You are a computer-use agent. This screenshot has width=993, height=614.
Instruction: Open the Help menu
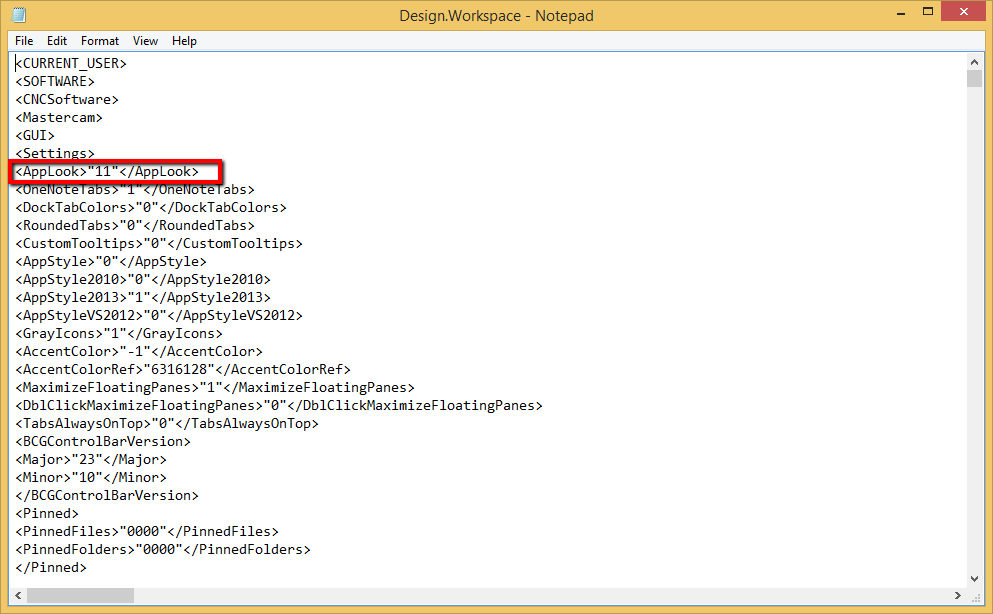[184, 41]
